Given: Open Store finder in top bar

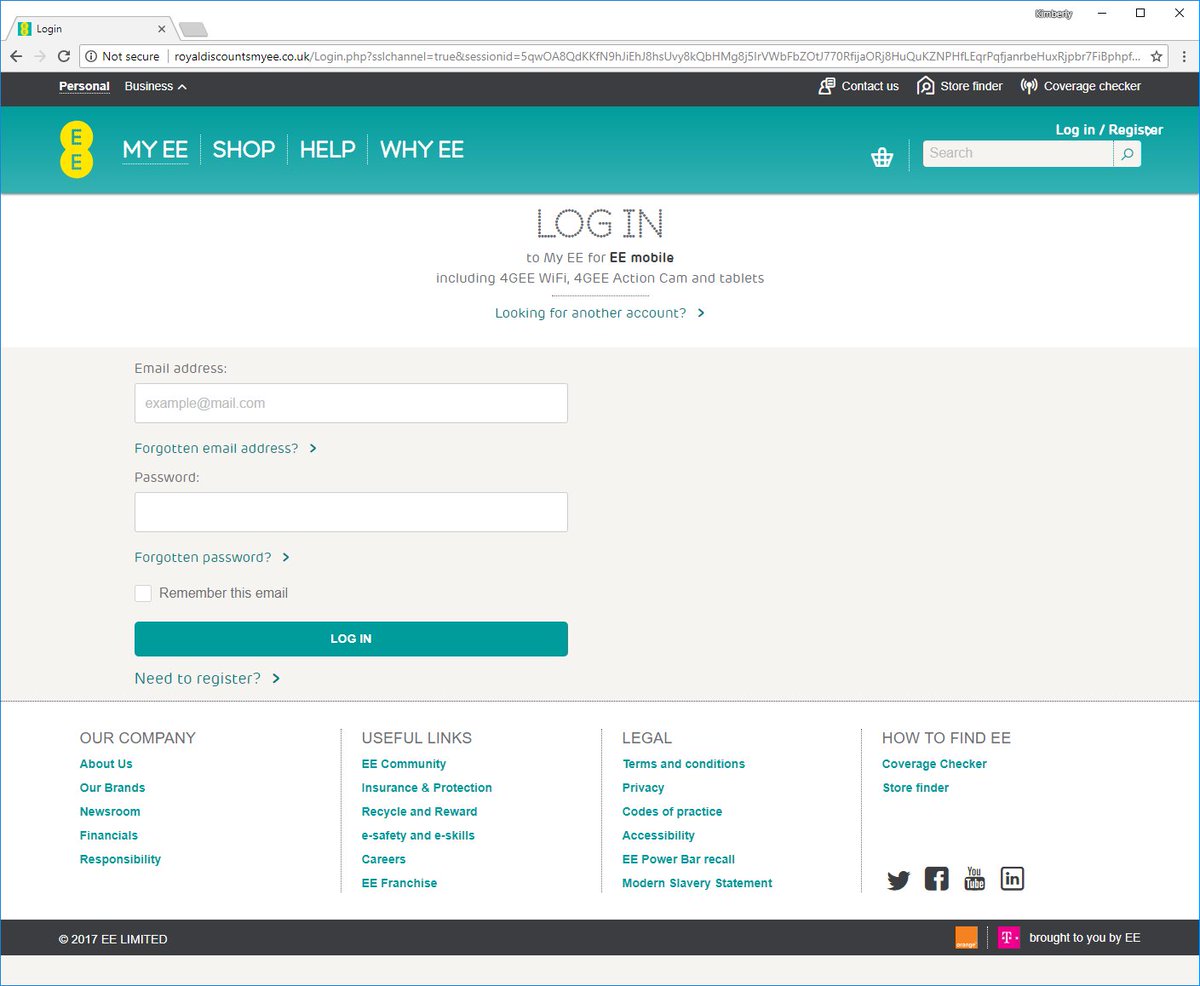Looking at the screenshot, I should point(960,86).
